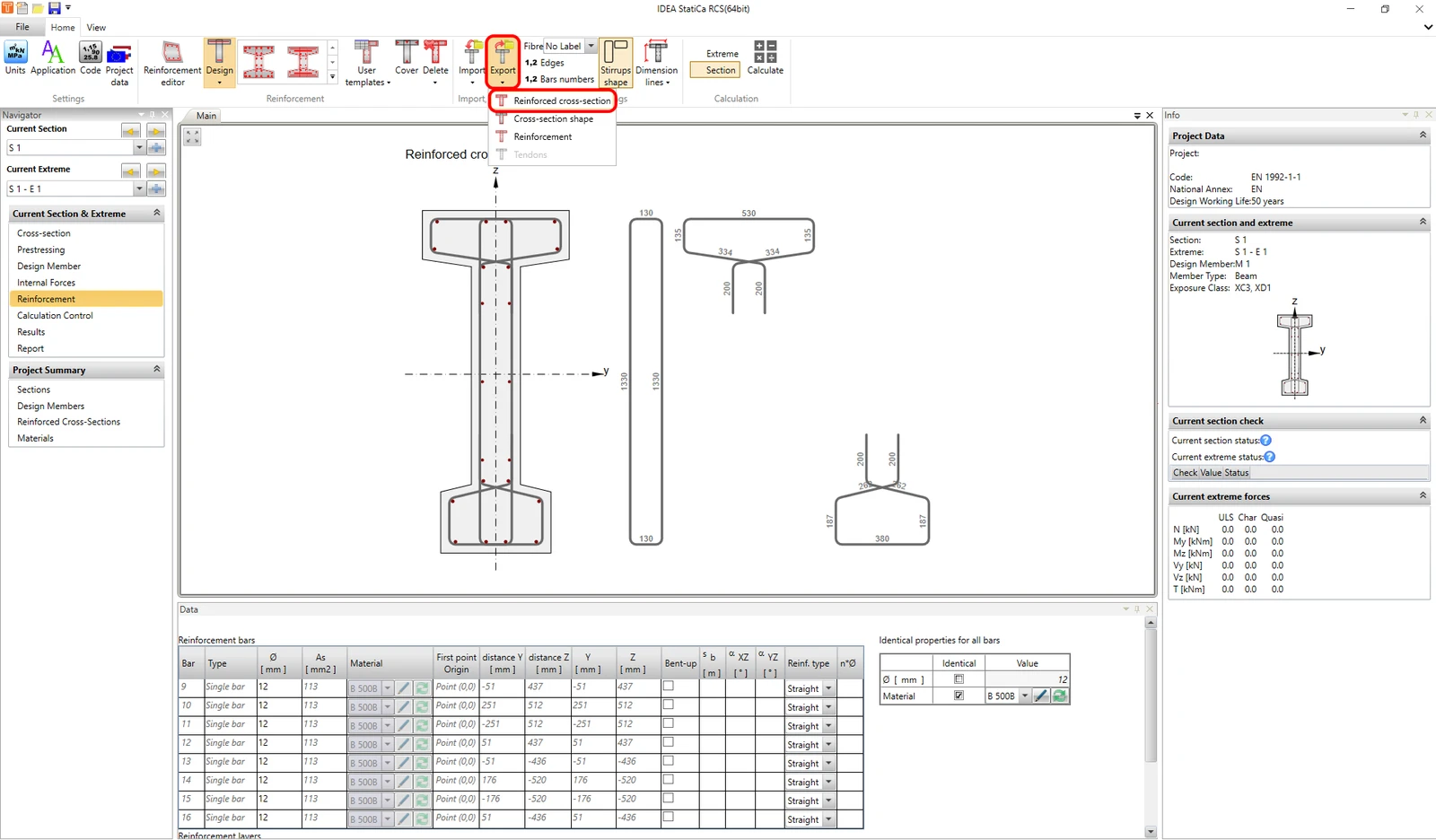Click the Current extreme status help icon

point(1270,457)
